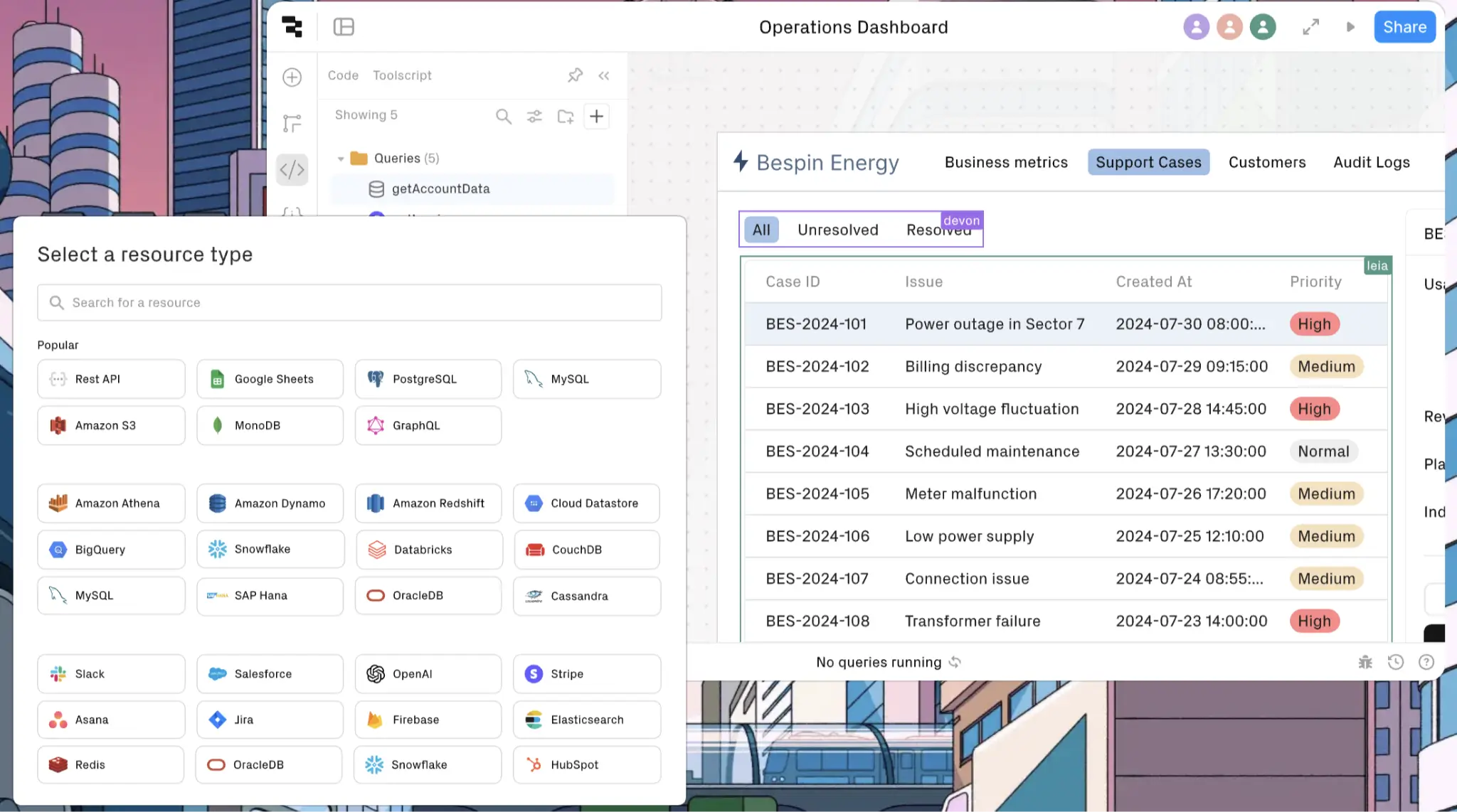Select the code editor icon in the left rail

pos(292,169)
